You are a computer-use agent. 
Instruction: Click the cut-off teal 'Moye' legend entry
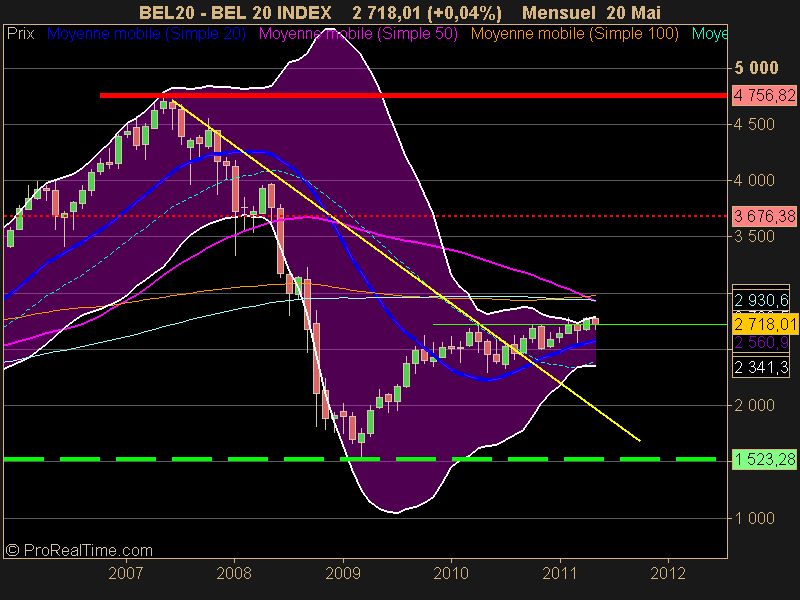click(709, 34)
